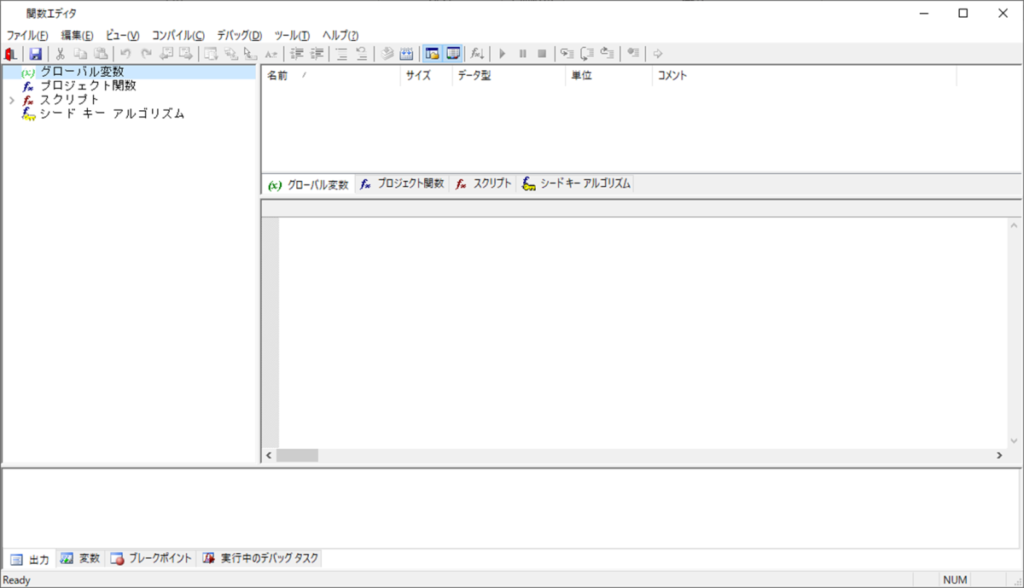Toggle the second highlighted view pane button

point(453,53)
